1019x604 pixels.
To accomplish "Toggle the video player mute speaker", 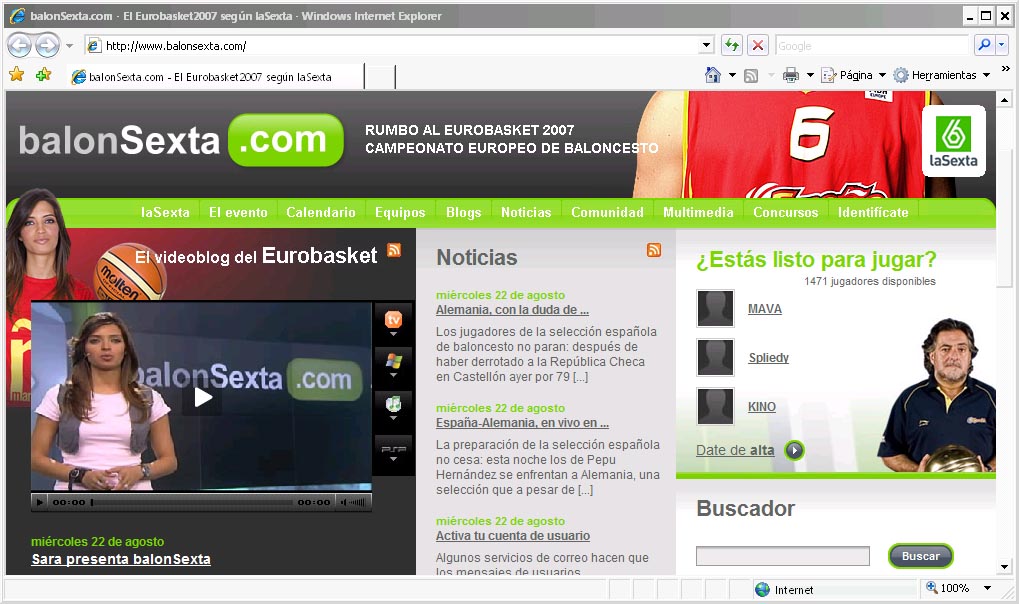I will [x=344, y=502].
